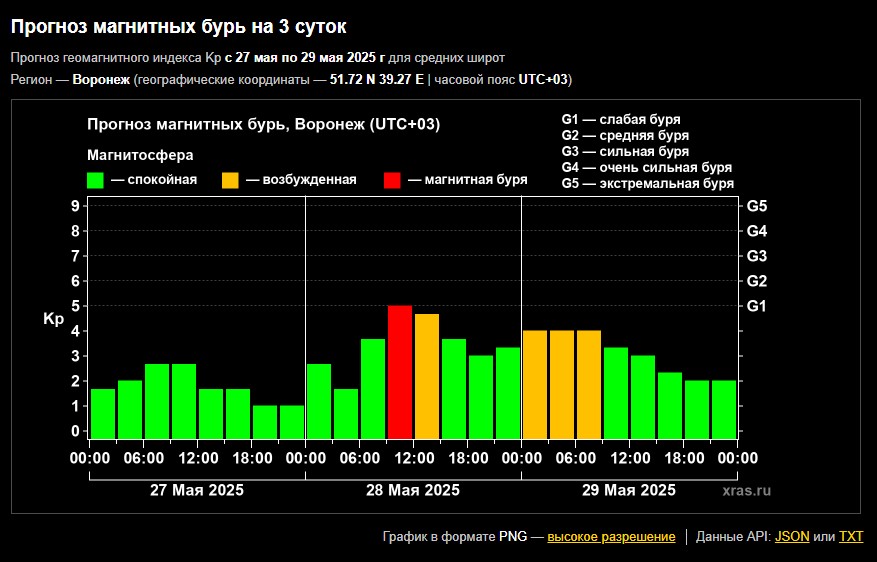The width and height of the screenshot is (877, 562).
Task: Select the yellow bar on 28 May
Action: tap(427, 376)
